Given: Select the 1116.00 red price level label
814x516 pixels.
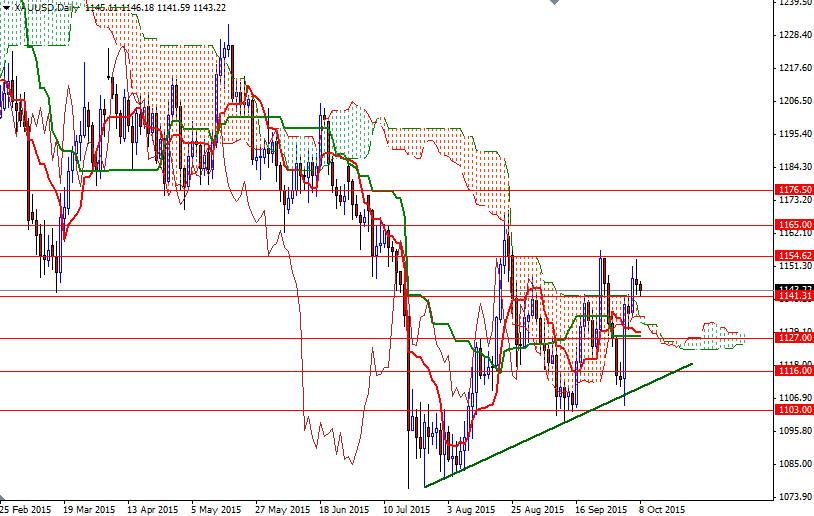Looking at the screenshot, I should click(x=794, y=371).
